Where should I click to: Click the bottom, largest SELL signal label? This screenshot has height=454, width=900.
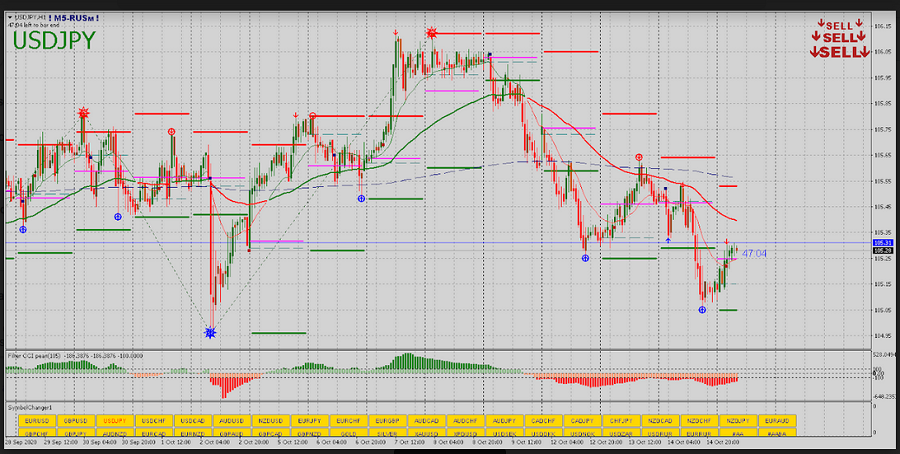tap(838, 52)
